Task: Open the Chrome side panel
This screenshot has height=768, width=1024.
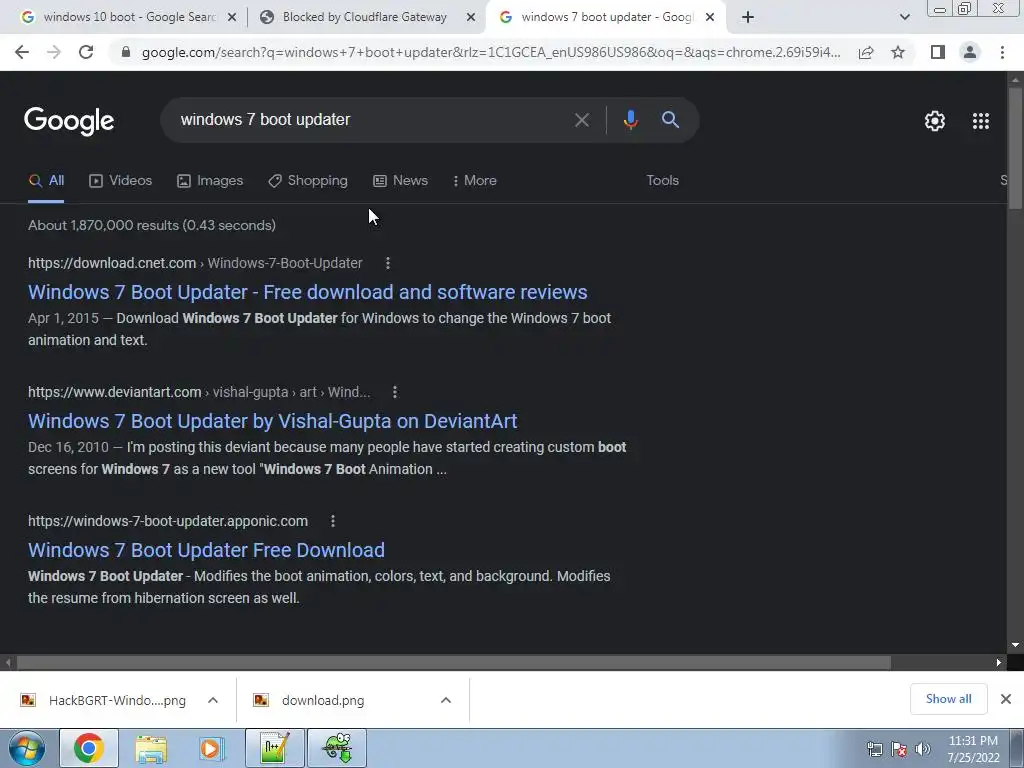Action: 938,52
